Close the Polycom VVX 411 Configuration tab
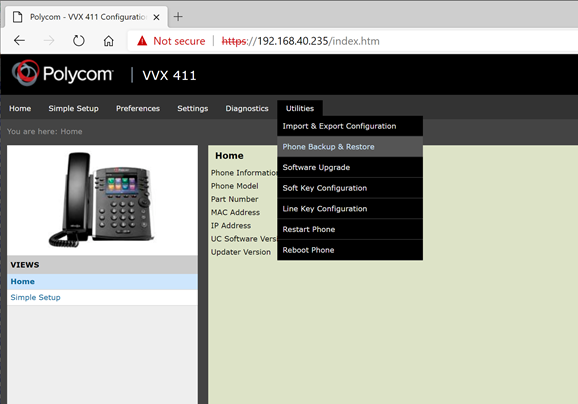 point(156,17)
